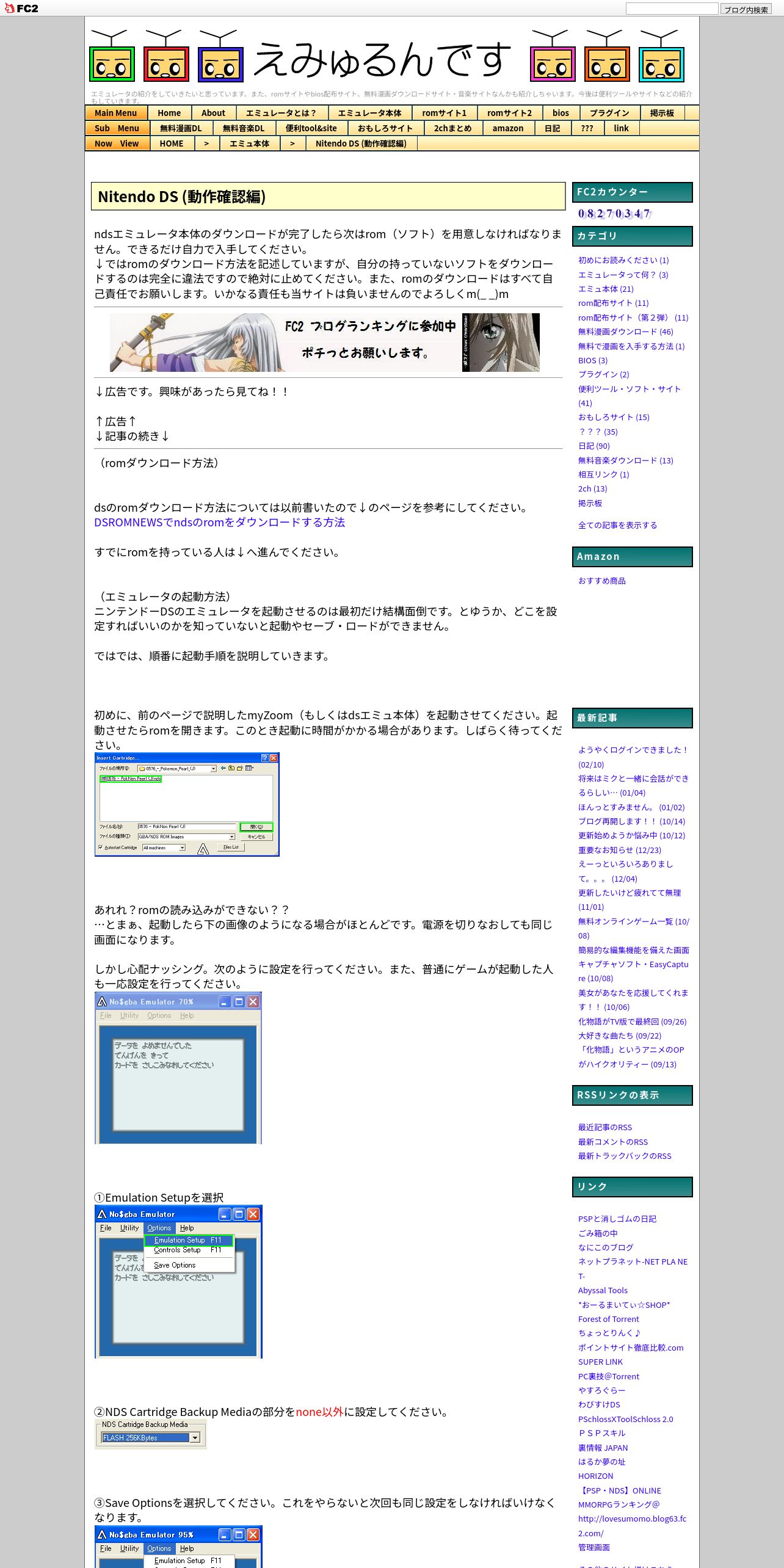Click the blue TV mascot icon
The image size is (784, 1568).
[220, 56]
